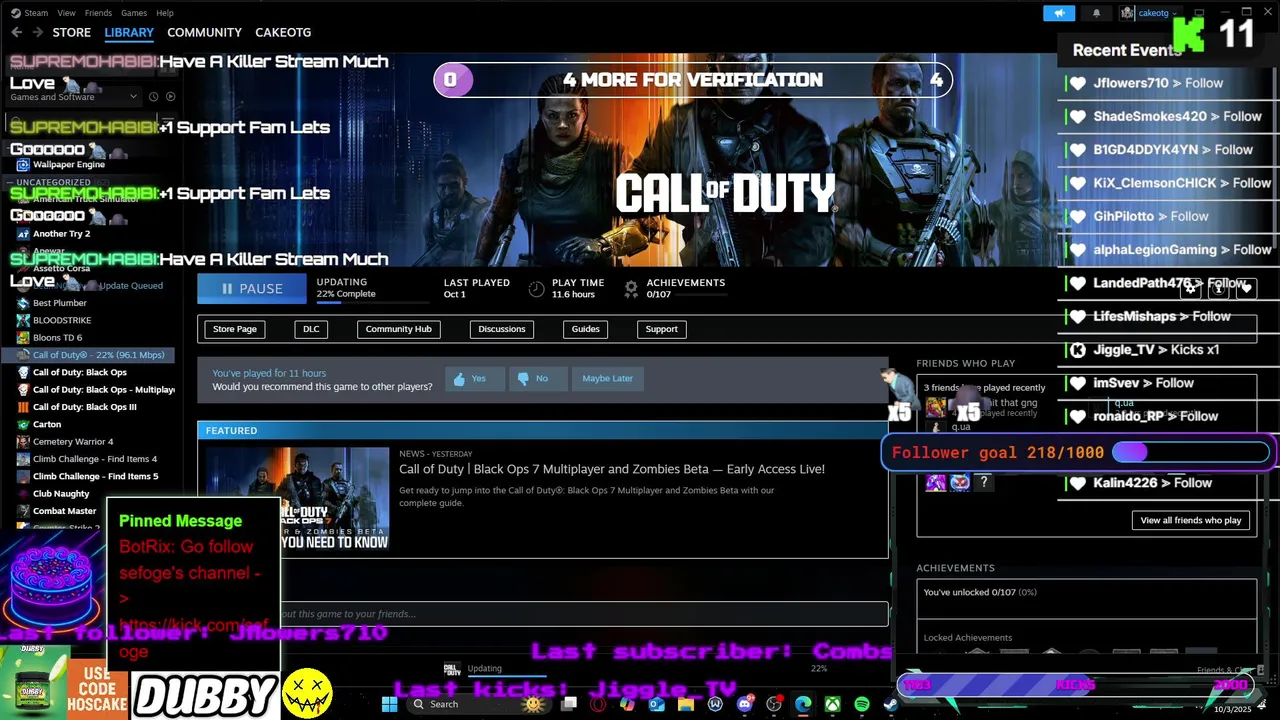Click the Play Time clock icon
The width and height of the screenshot is (1280, 720).
click(x=537, y=289)
